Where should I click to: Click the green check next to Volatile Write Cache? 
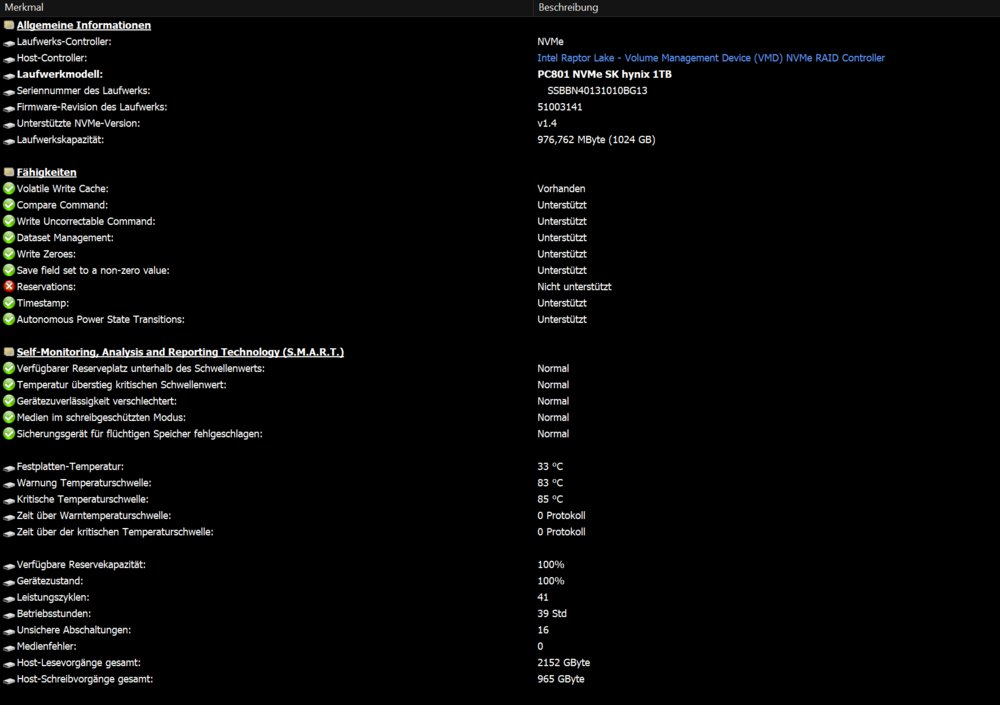point(9,189)
